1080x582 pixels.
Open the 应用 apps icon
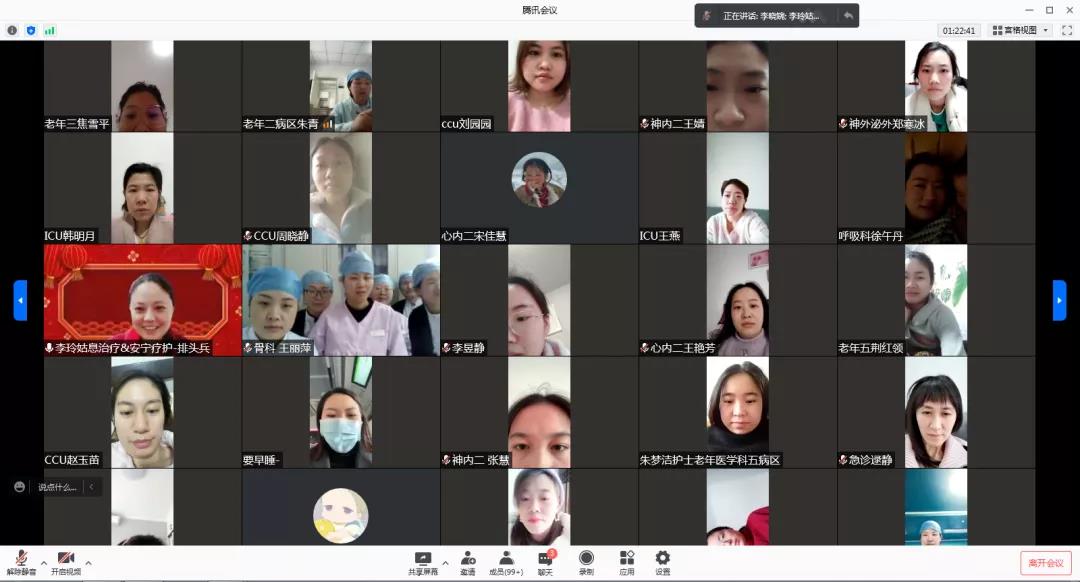click(627, 561)
